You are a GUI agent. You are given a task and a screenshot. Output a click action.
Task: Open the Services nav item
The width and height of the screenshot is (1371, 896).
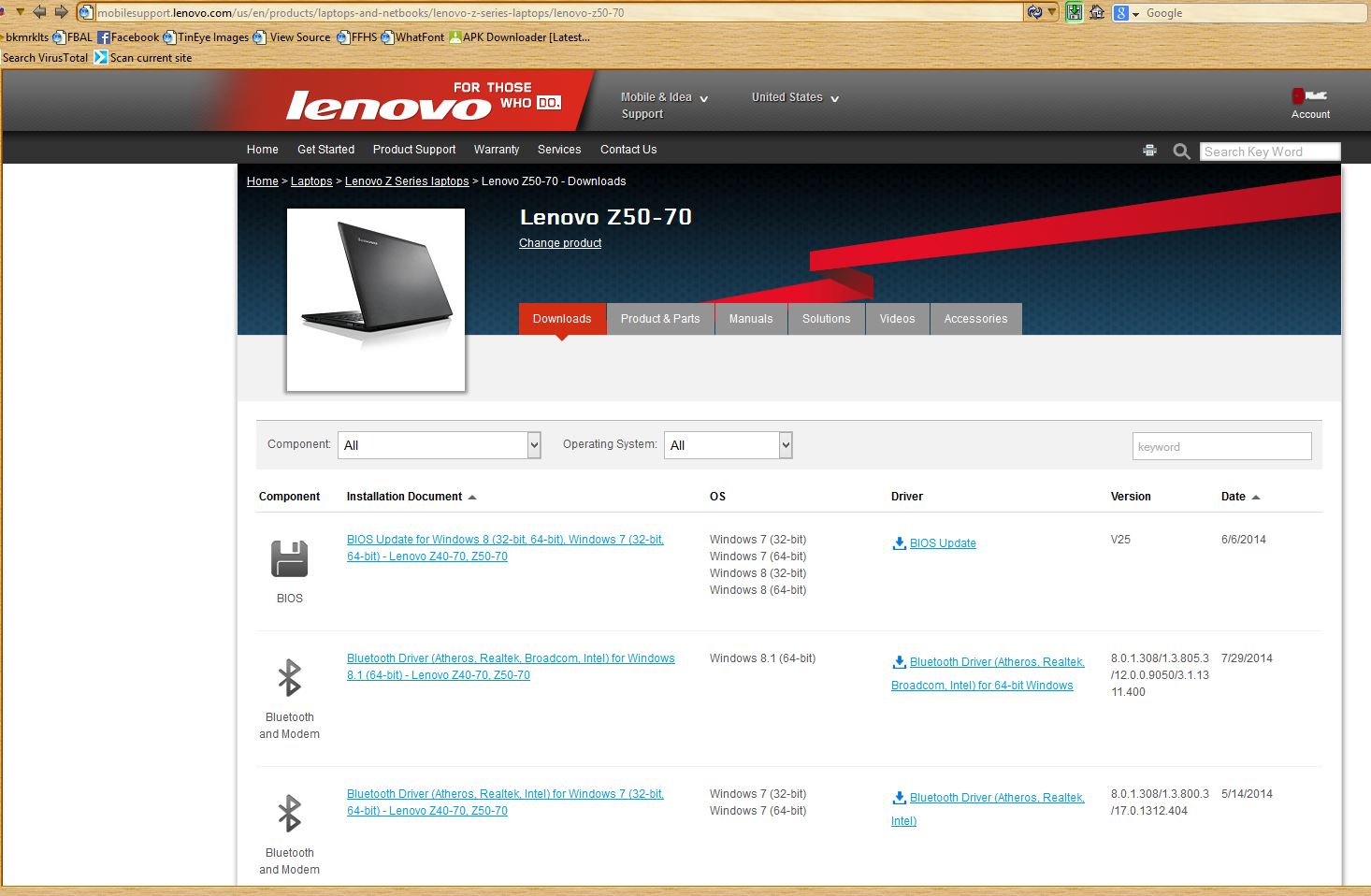[559, 150]
